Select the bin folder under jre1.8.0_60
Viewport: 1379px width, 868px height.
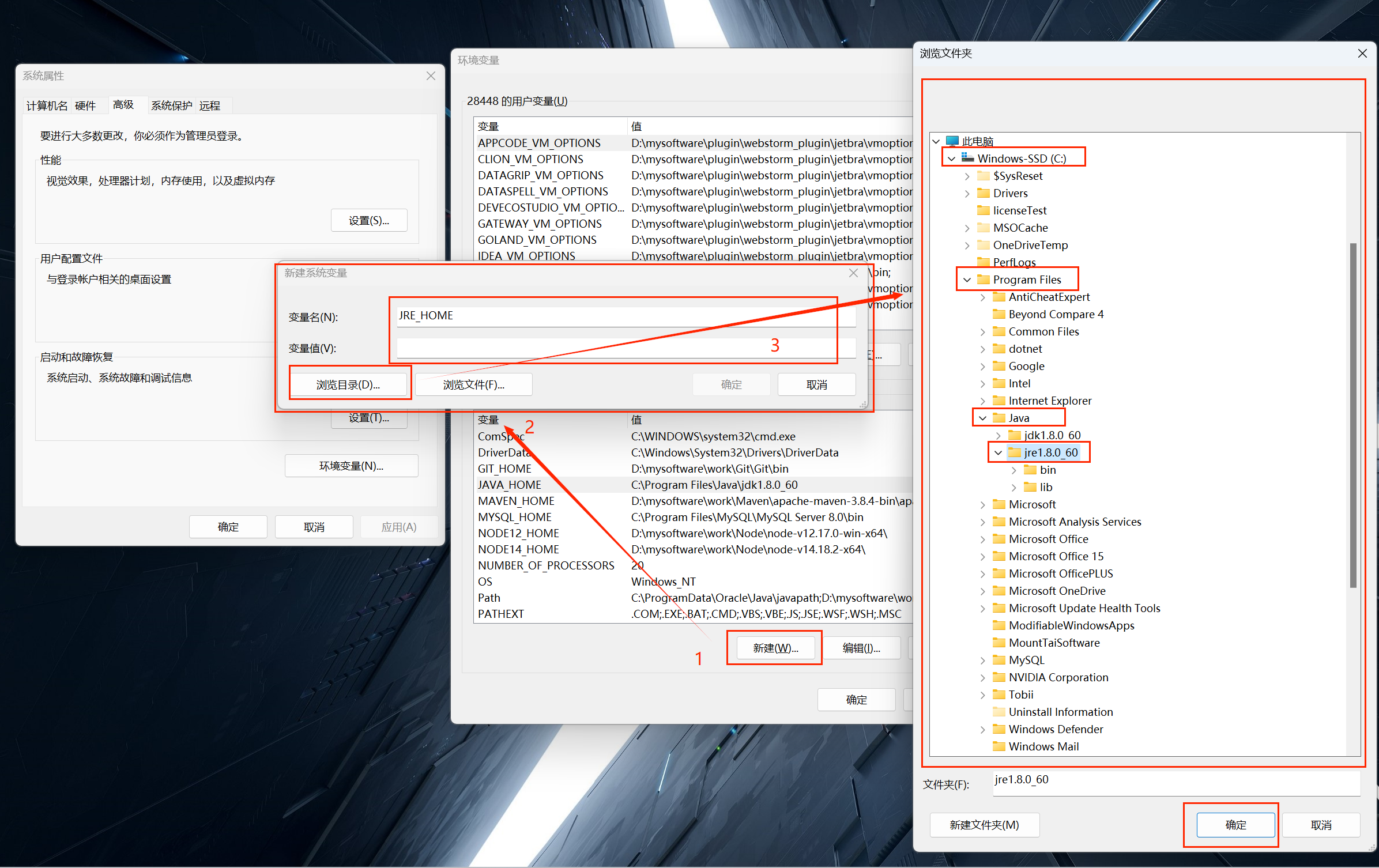pos(1047,470)
